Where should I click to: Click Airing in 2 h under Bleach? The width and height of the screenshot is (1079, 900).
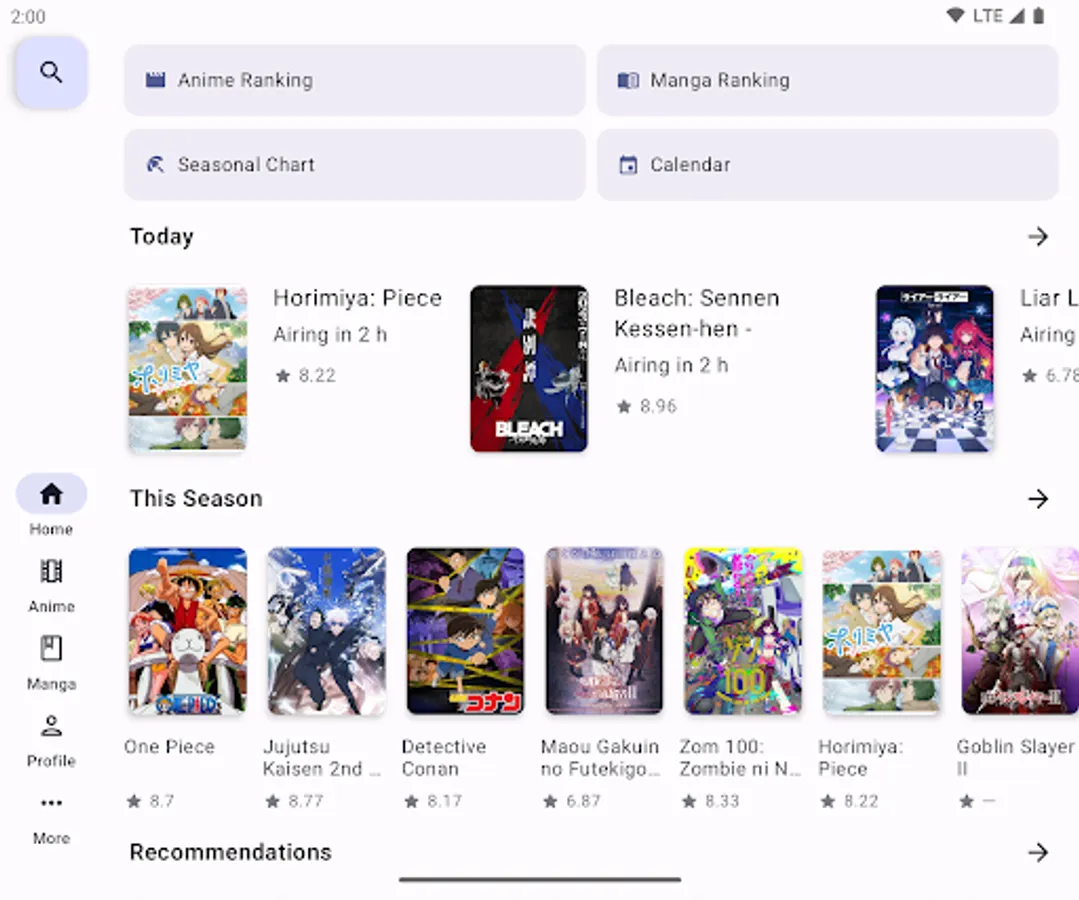pos(671,365)
